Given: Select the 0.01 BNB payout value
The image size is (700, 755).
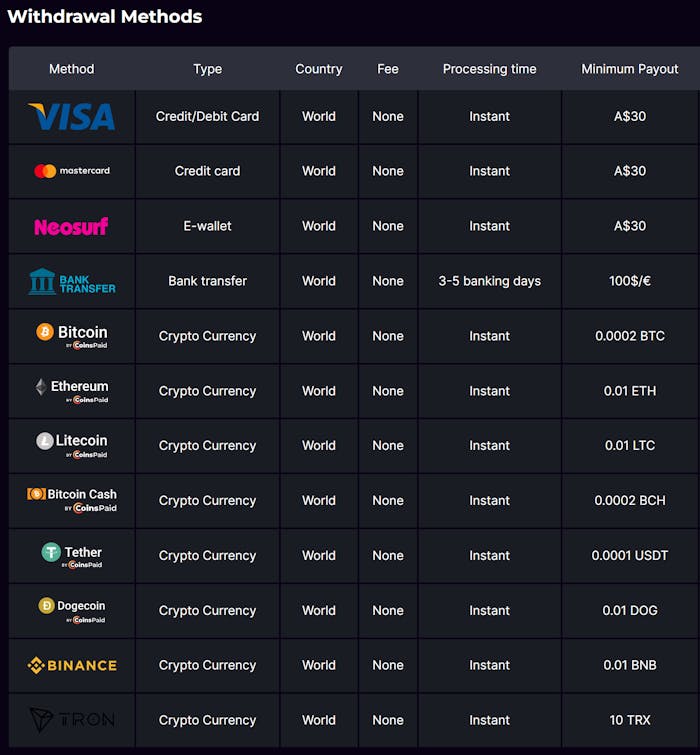Looking at the screenshot, I should (630, 665).
